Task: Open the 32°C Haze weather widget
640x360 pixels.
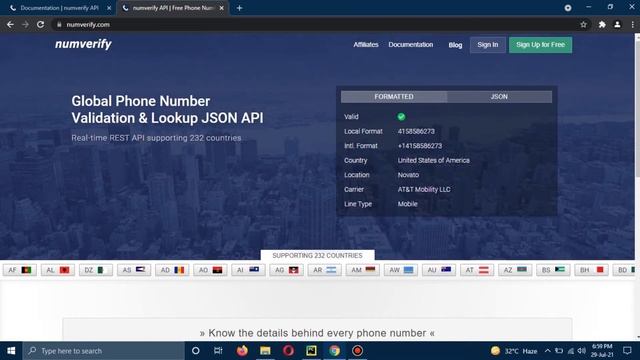Action: pos(514,351)
